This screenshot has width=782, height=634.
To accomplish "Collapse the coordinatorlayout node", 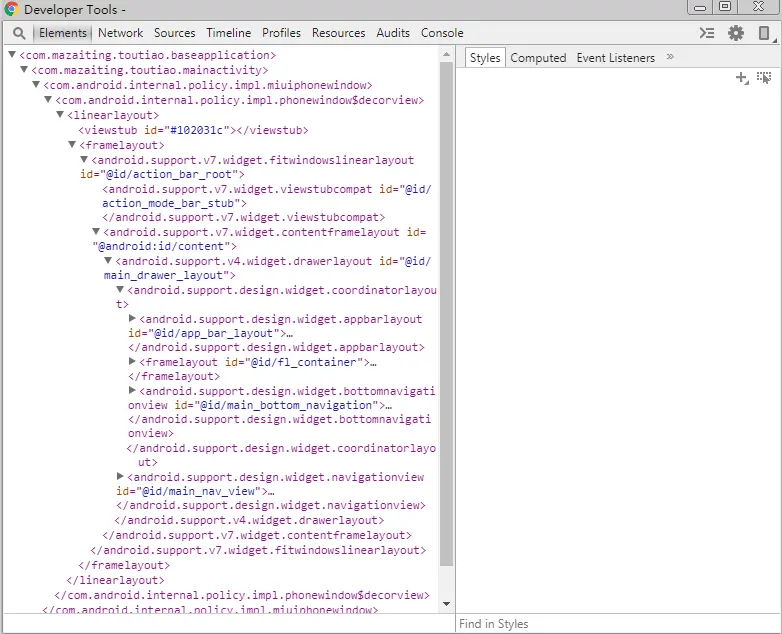I will click(x=120, y=289).
